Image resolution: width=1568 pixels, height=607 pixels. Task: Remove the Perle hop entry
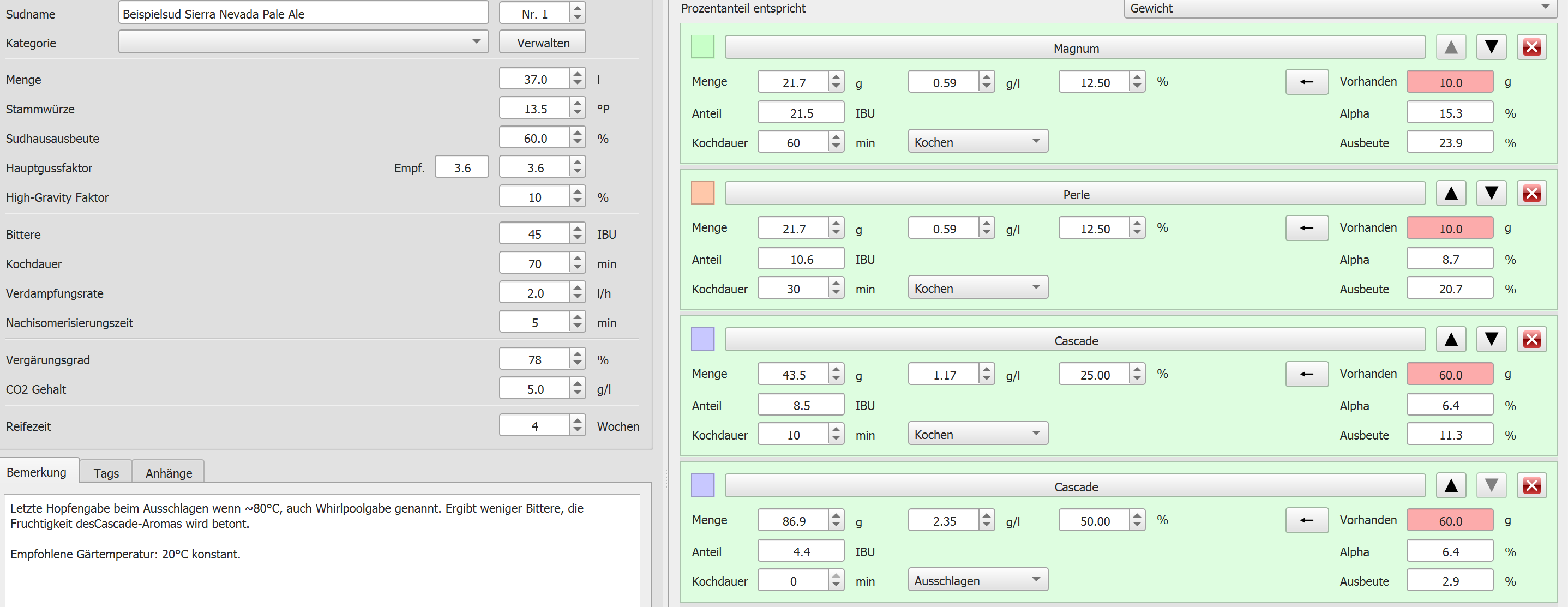click(1531, 194)
